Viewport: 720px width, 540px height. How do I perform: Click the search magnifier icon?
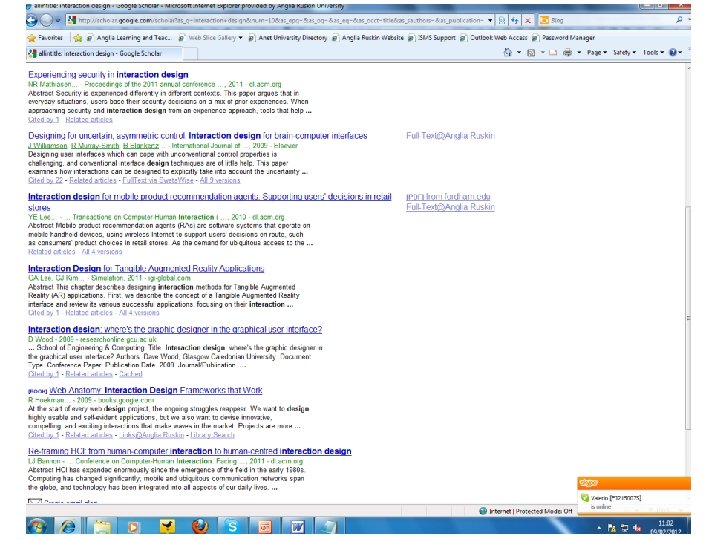679,20
